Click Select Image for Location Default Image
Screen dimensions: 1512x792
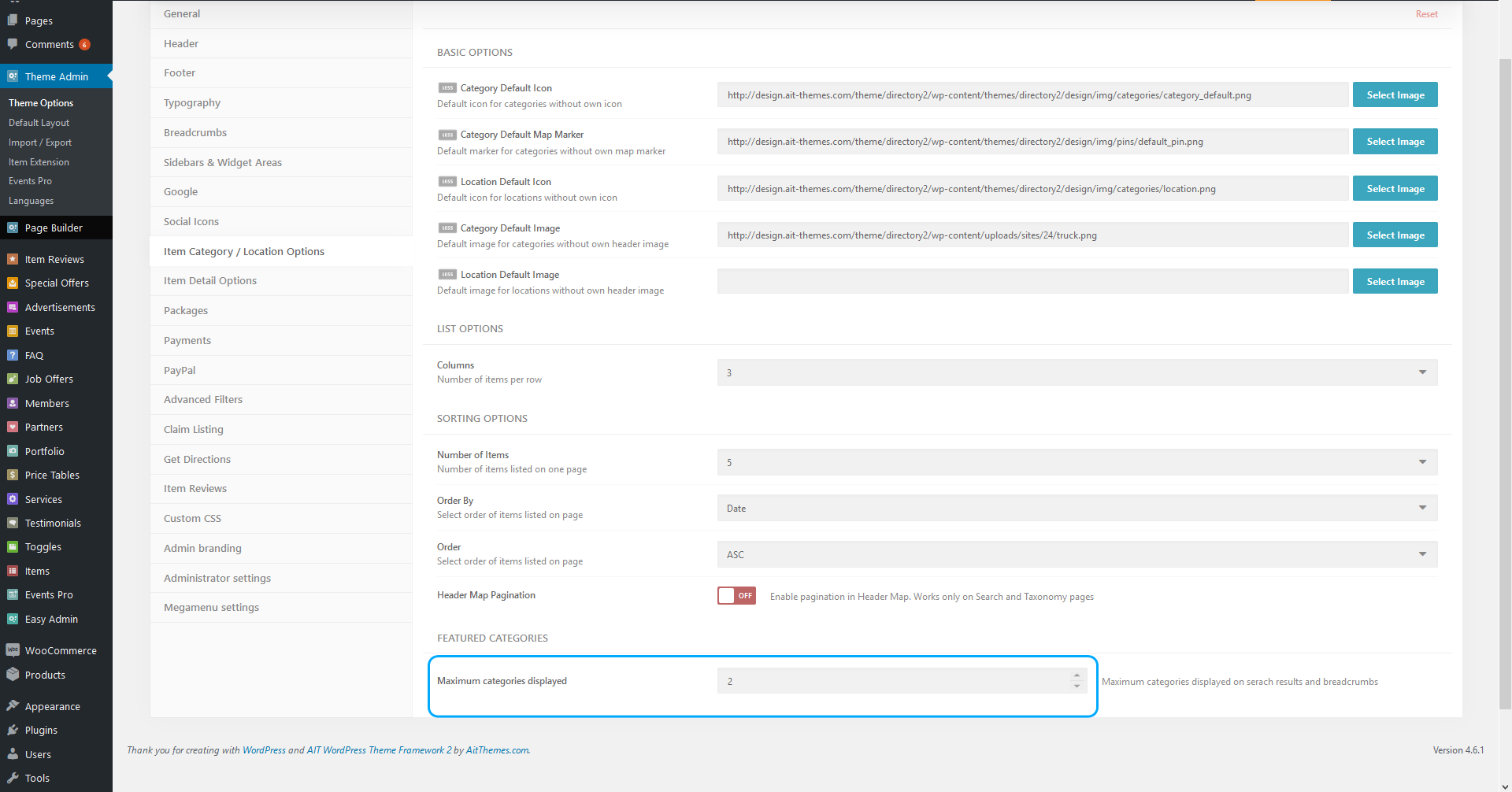point(1395,281)
